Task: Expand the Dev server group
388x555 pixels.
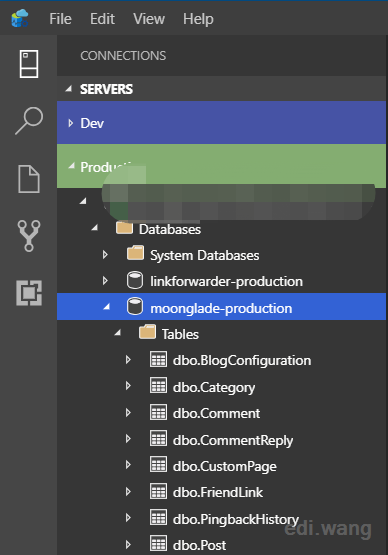Action: tap(70, 123)
